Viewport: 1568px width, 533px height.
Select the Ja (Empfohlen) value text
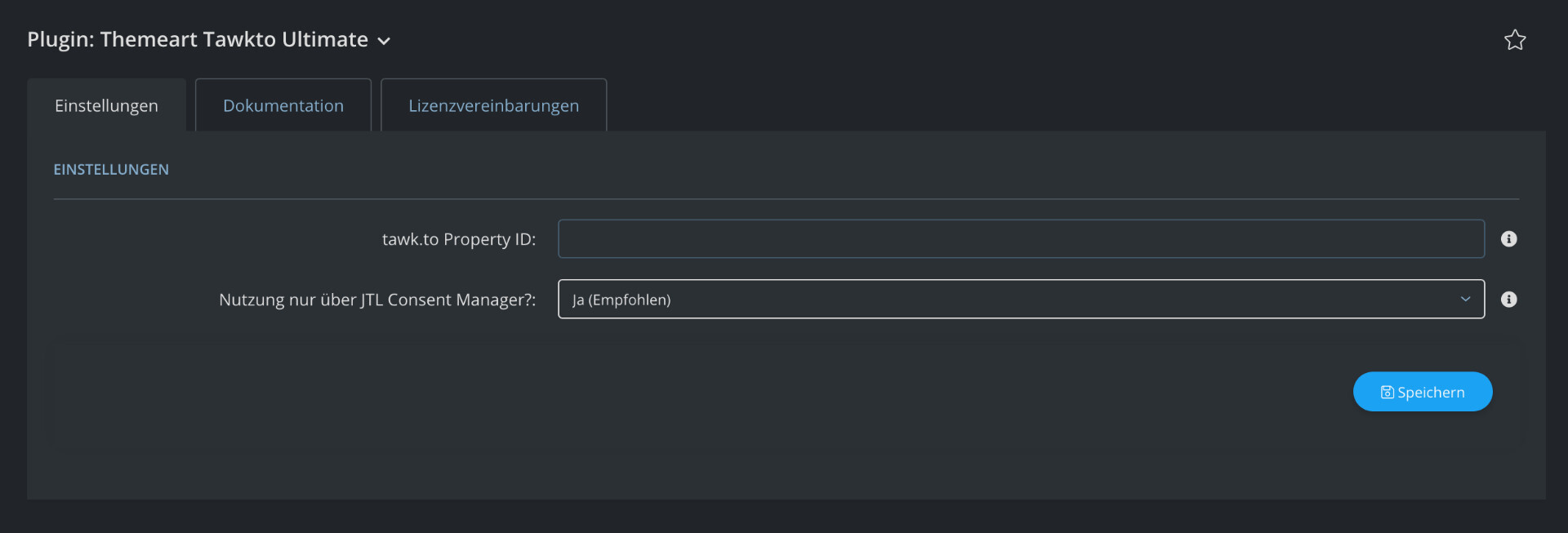(621, 300)
